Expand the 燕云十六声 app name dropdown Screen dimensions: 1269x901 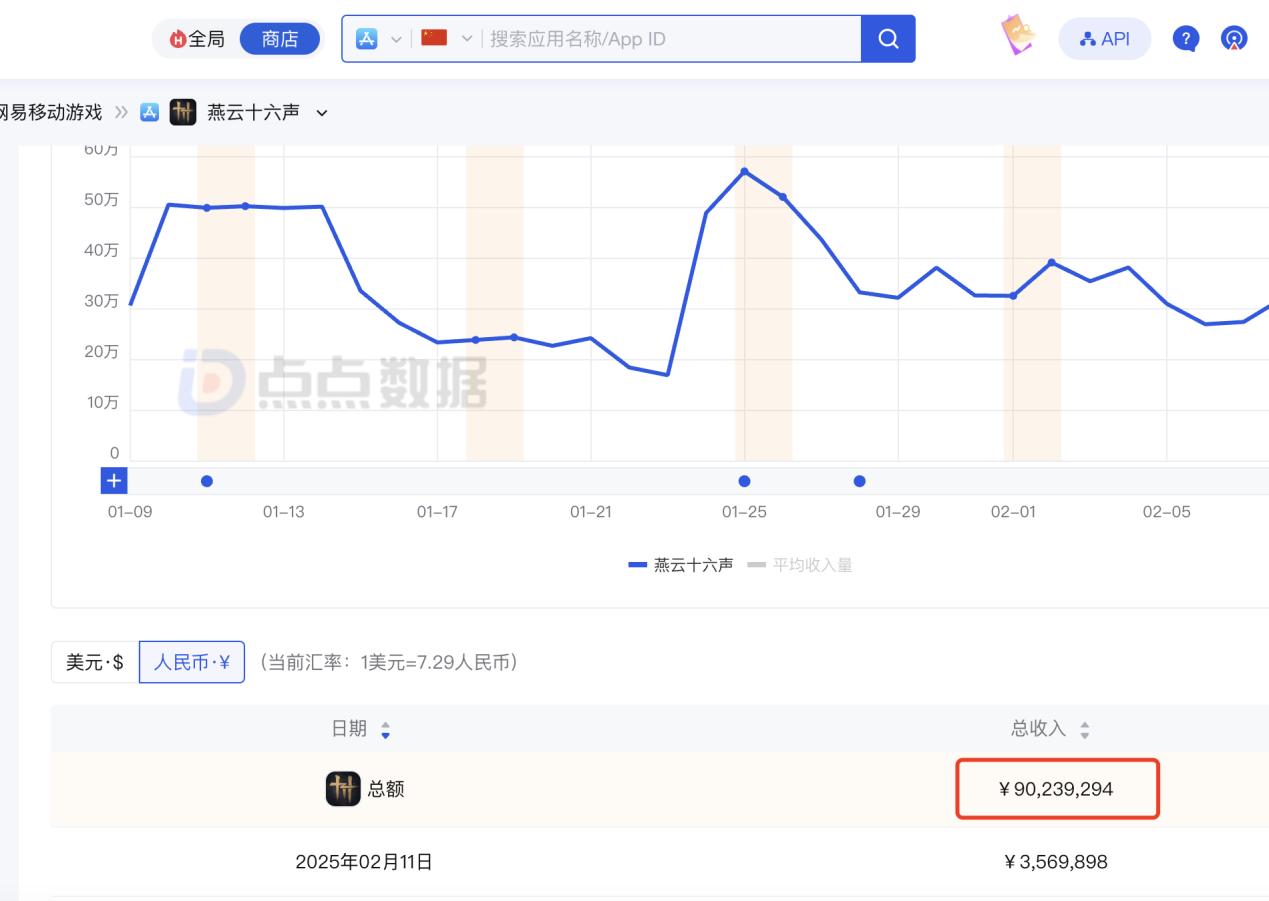322,113
